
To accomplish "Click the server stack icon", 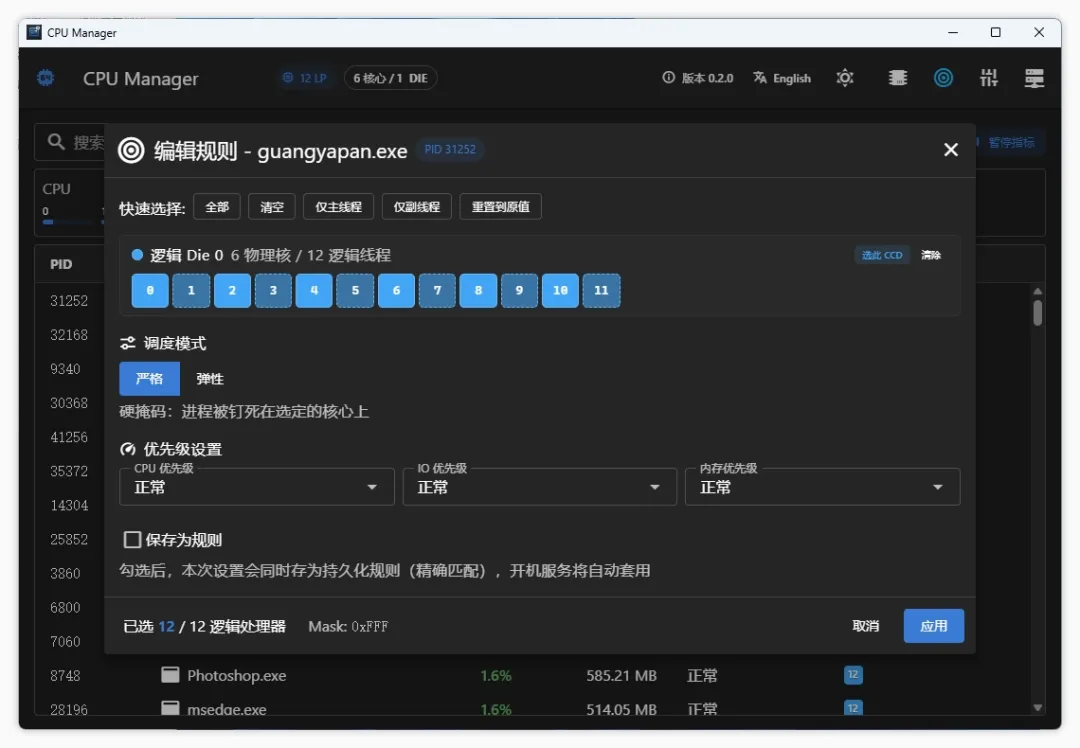I will (x=1034, y=78).
